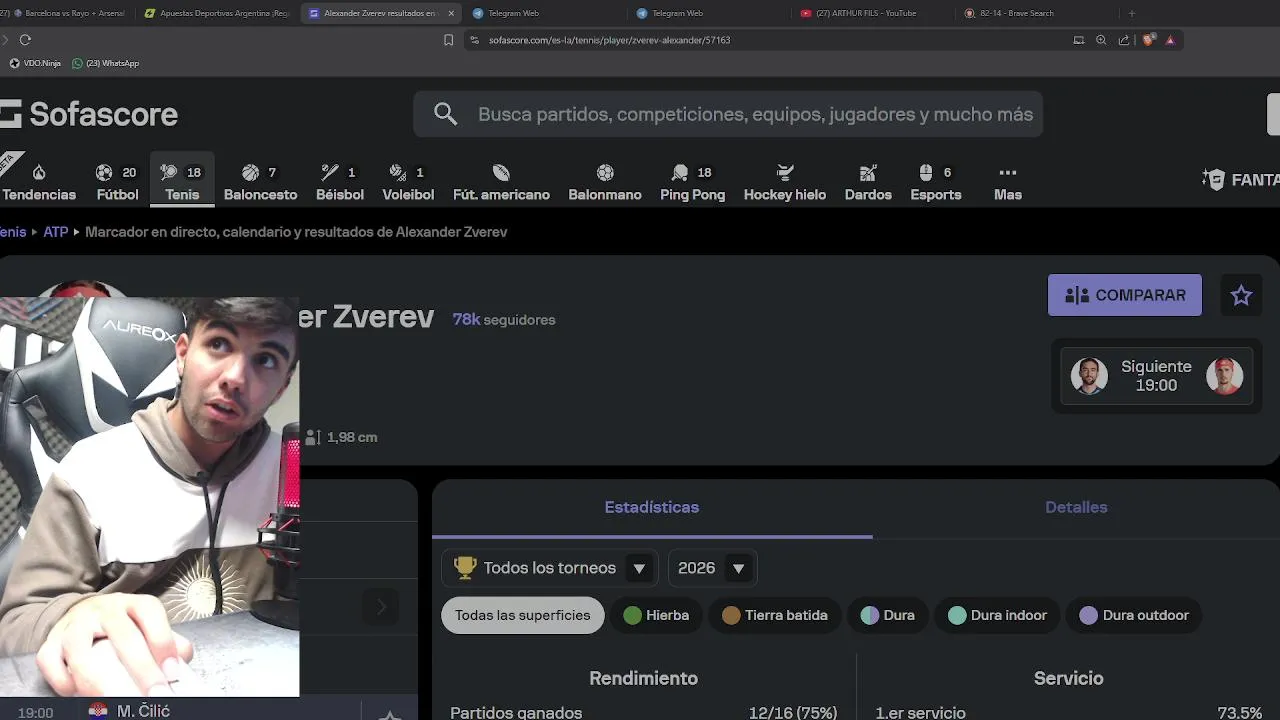Select the Dura surface filter

888,615
